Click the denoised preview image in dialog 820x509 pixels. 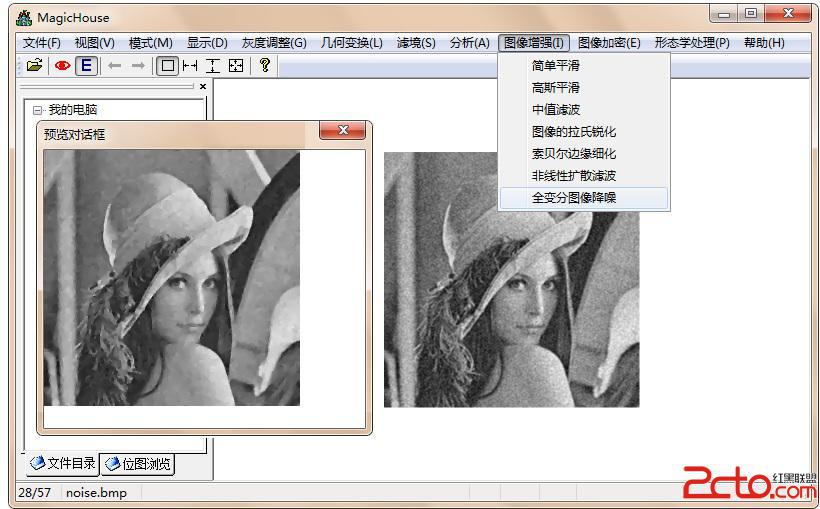pos(172,278)
